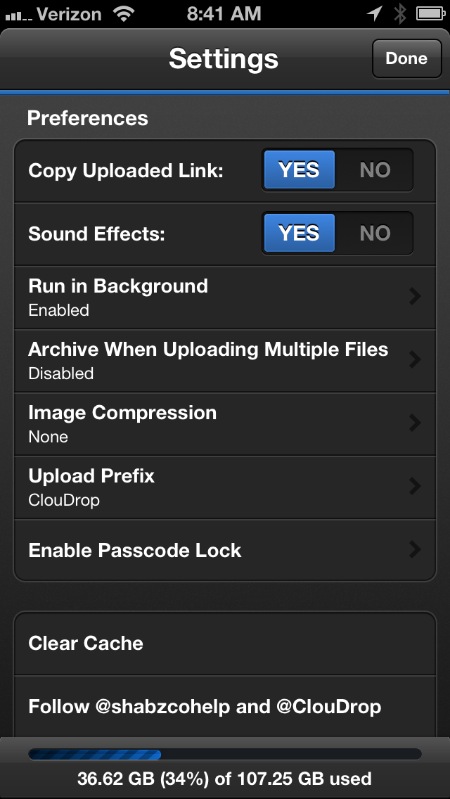Switch Sound Effects to YES
The height and width of the screenshot is (799, 450).
click(299, 233)
